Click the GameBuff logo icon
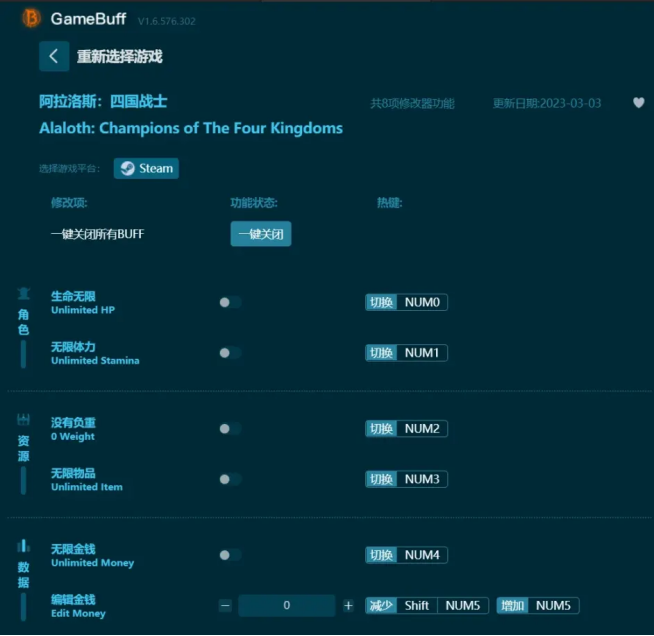 tap(31, 18)
